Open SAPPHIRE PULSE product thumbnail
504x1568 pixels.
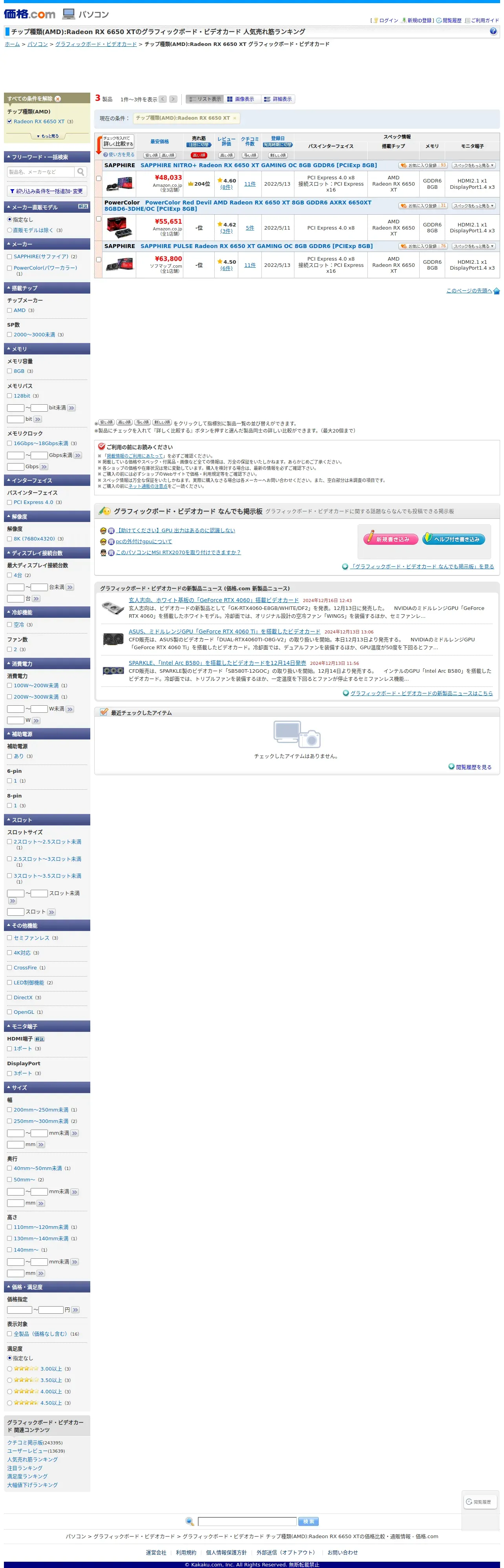(119, 265)
